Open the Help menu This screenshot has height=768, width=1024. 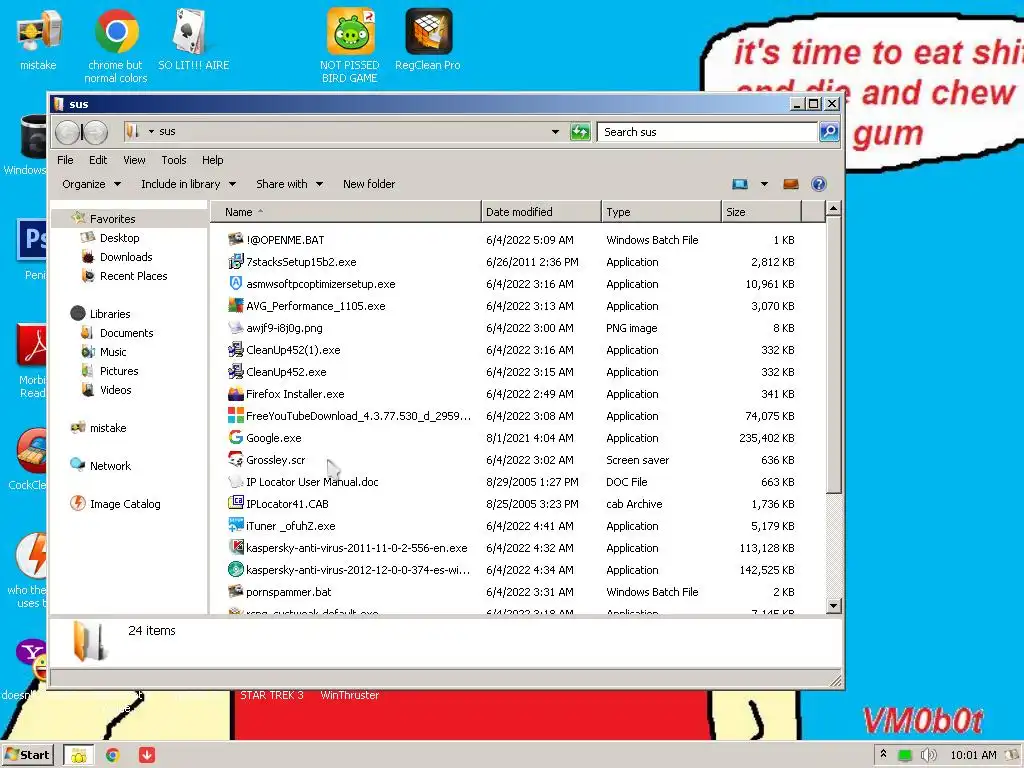(212, 160)
